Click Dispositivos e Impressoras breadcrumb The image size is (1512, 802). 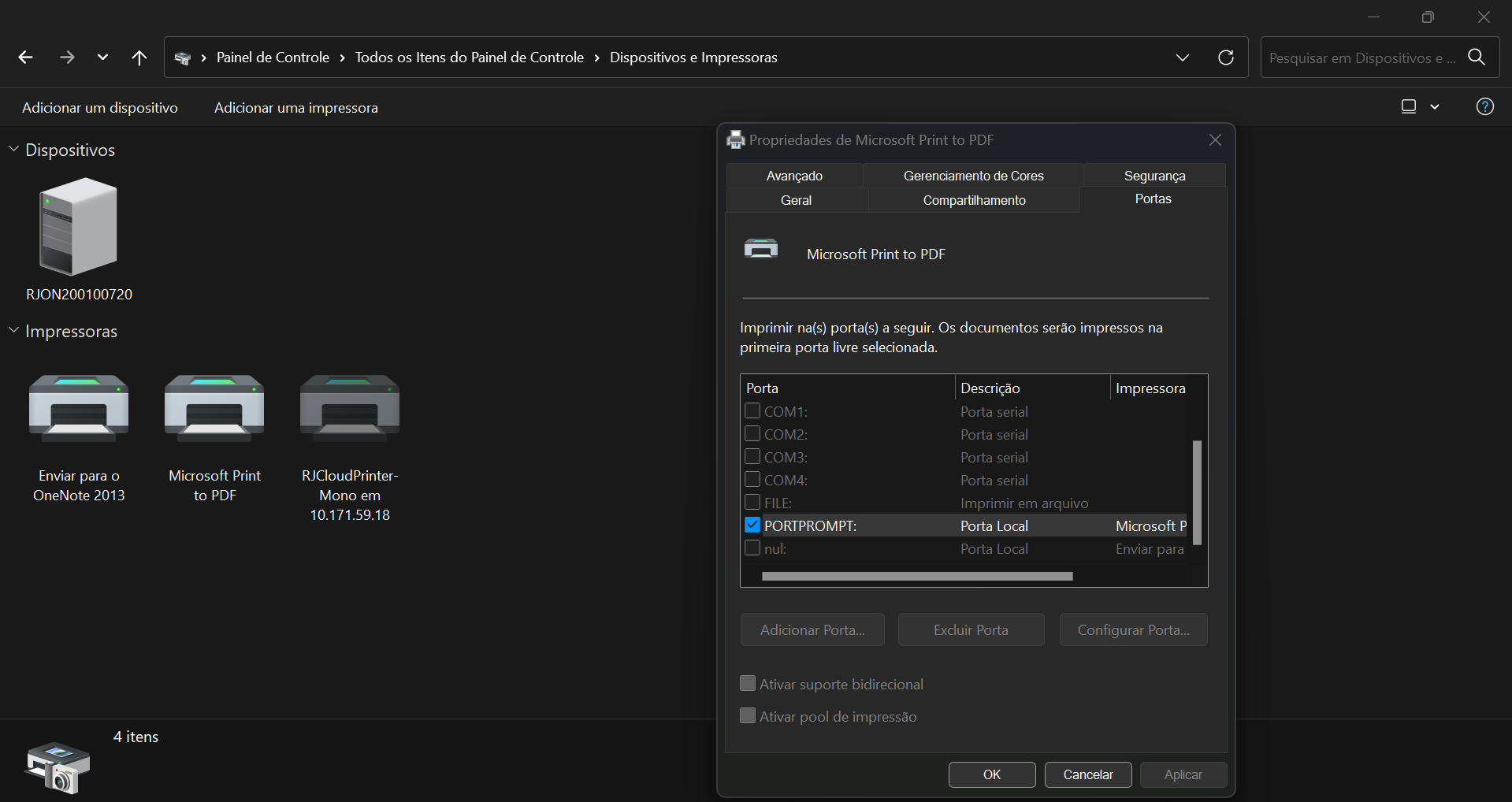[693, 58]
